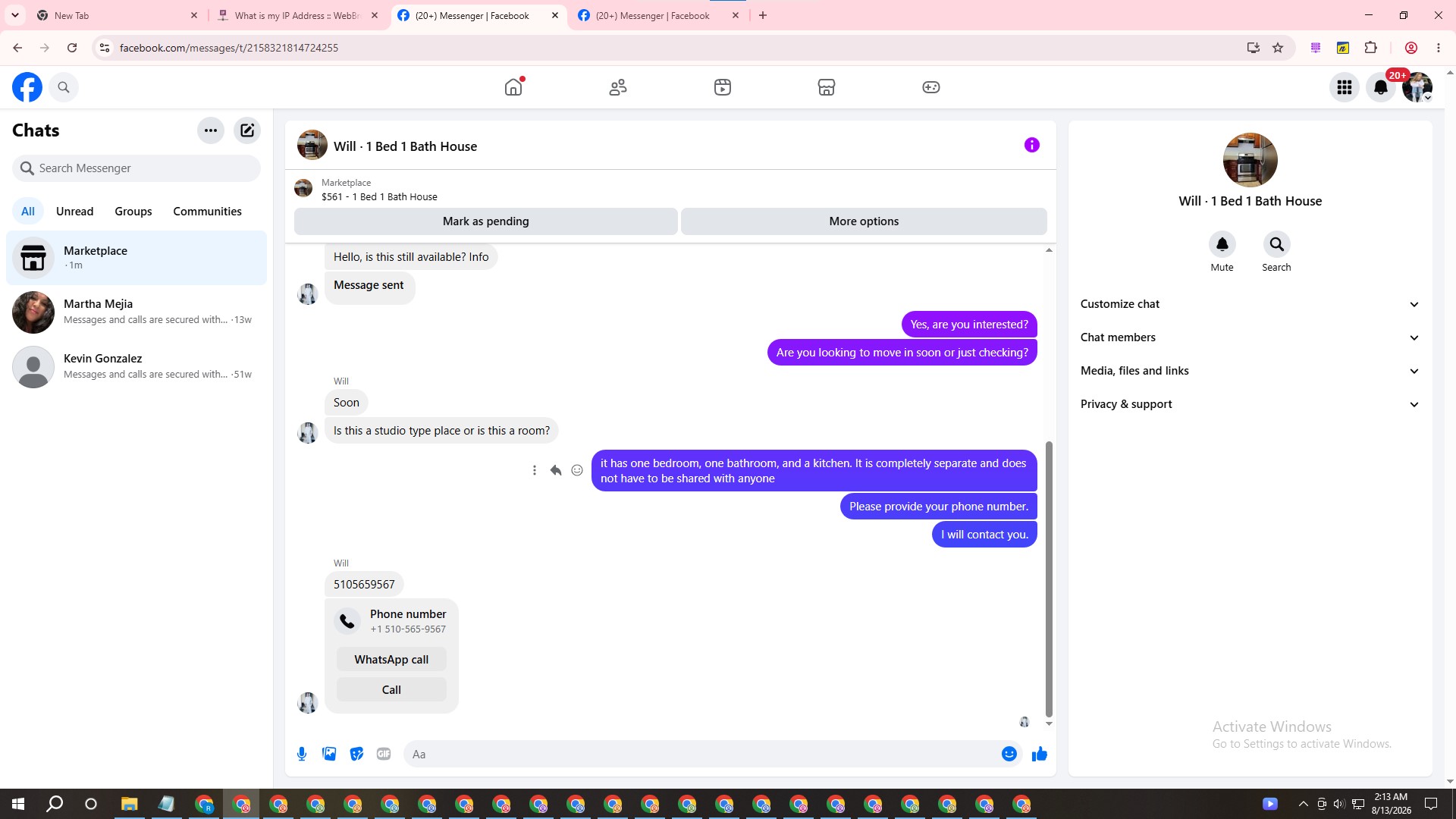Click the WhatsApp call button
Viewport: 1456px width, 819px height.
pos(391,660)
